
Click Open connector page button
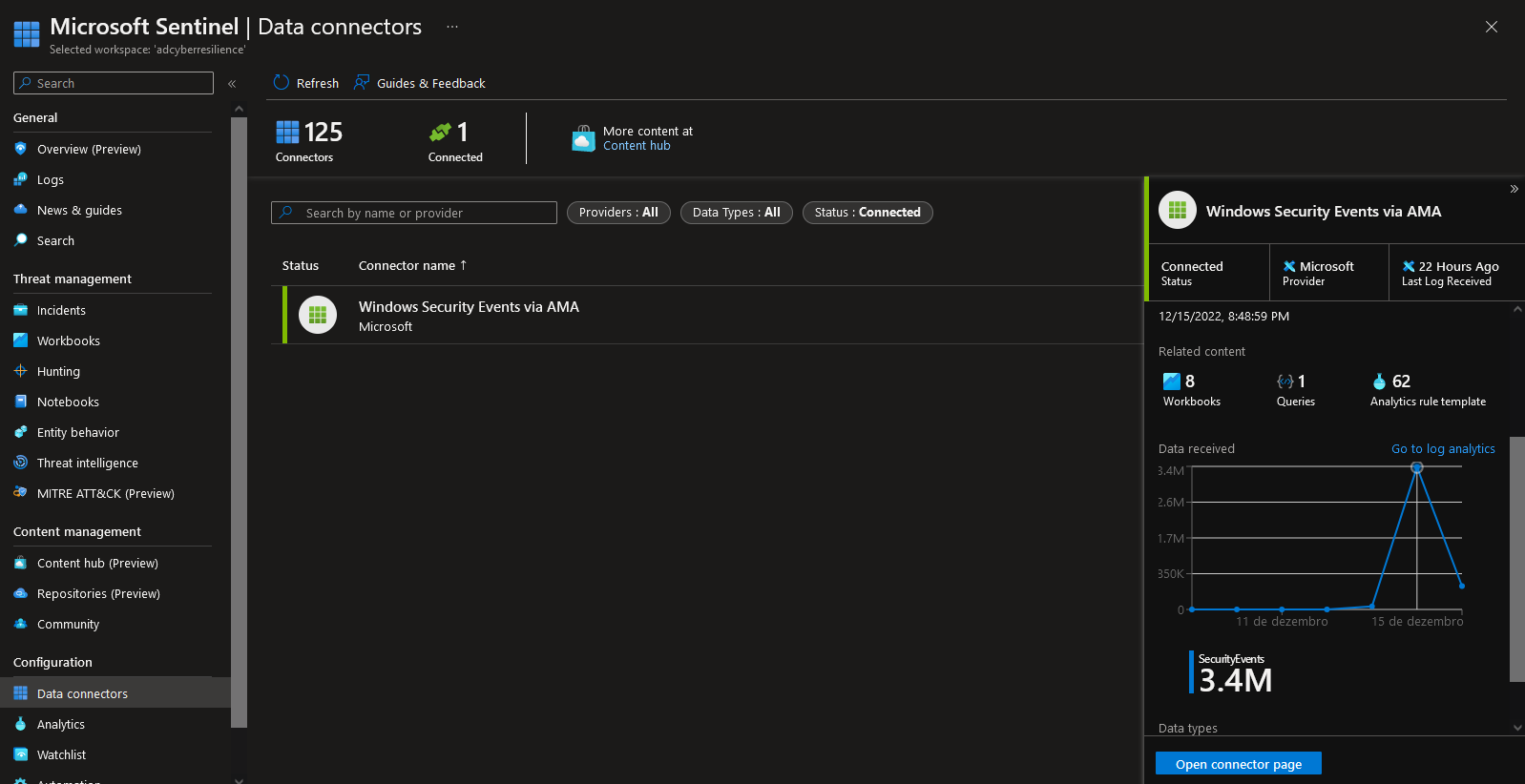(1239, 764)
